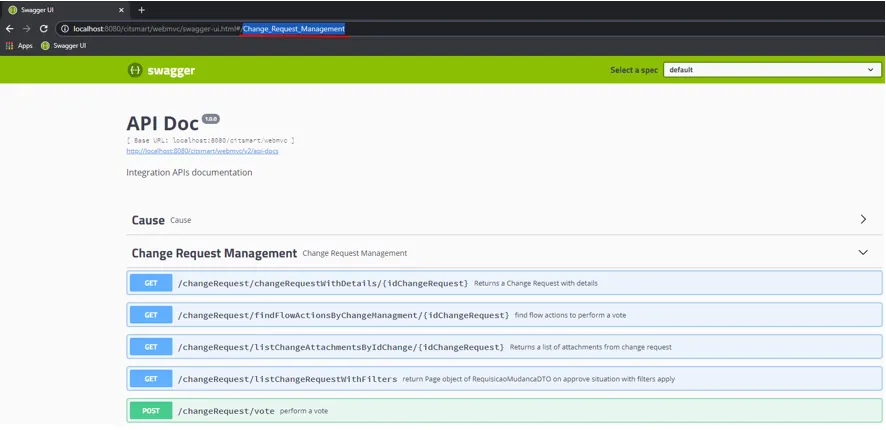Click the Base URL line

pos(210,140)
